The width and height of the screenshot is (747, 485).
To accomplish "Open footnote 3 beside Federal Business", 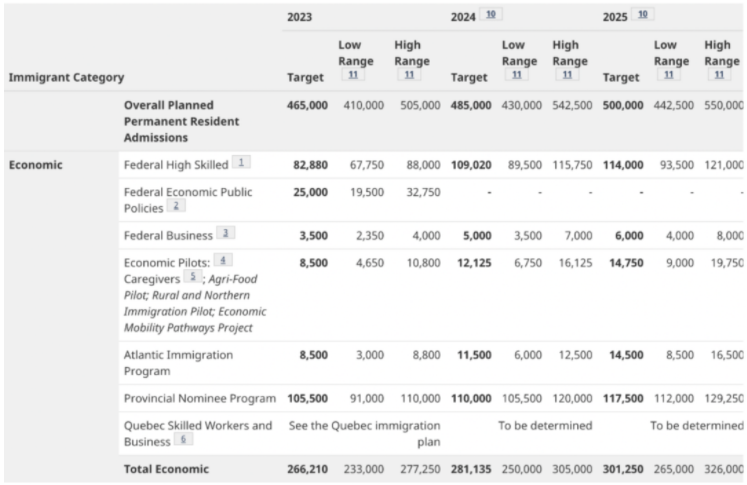I will pyautogui.click(x=225, y=232).
